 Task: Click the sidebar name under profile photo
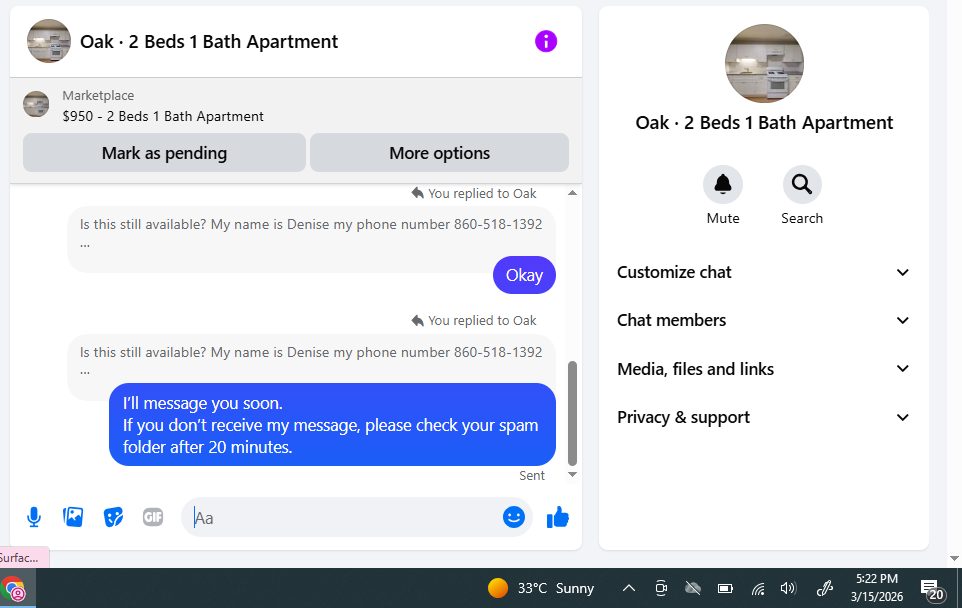764,123
